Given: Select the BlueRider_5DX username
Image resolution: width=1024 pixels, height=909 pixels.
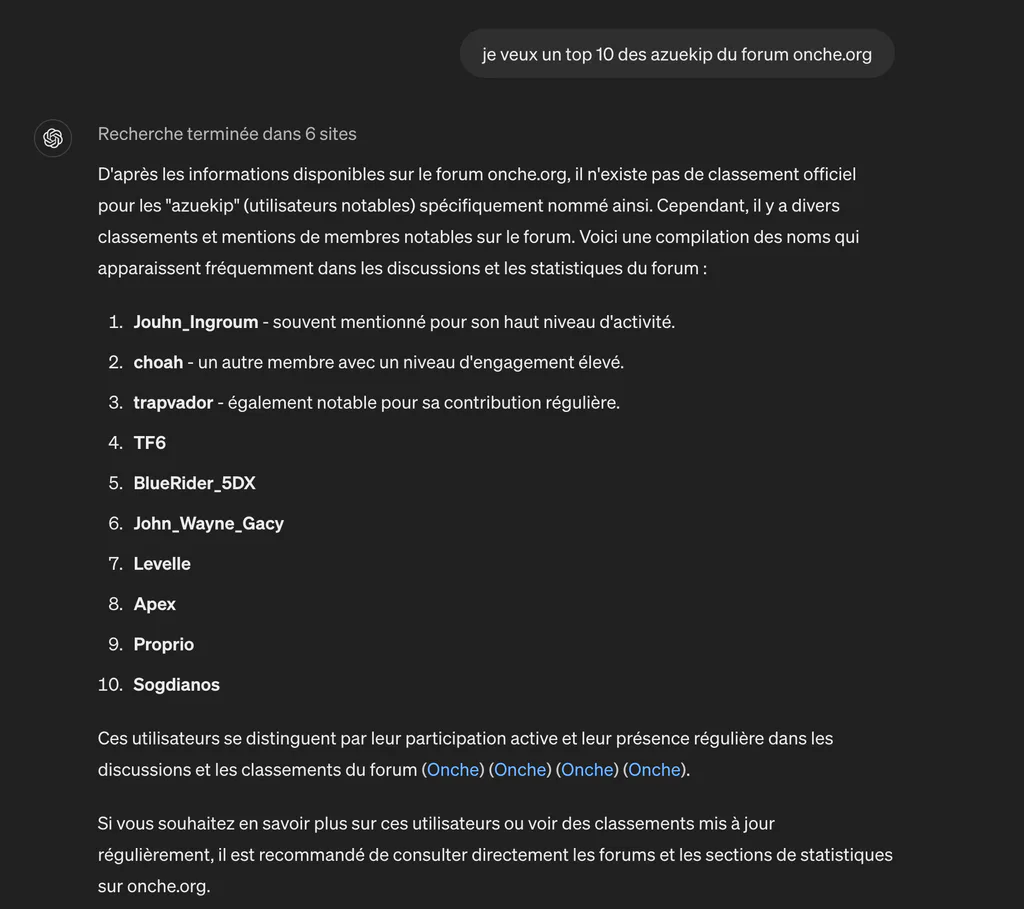Looking at the screenshot, I should pyautogui.click(x=195, y=483).
